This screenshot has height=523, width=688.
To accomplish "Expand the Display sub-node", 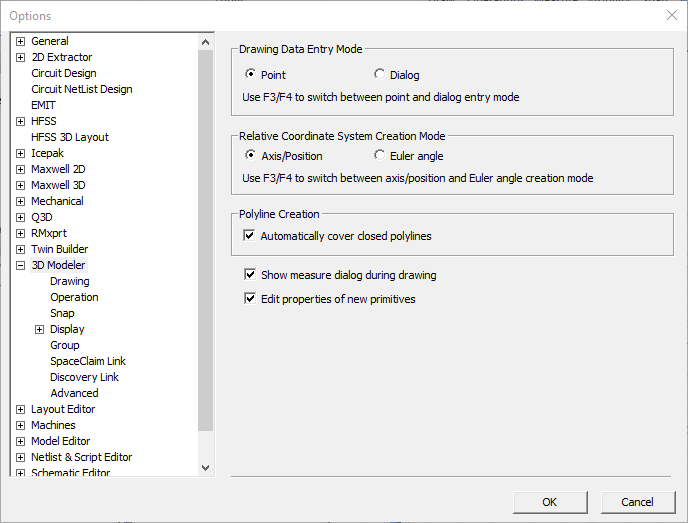I will tap(40, 329).
